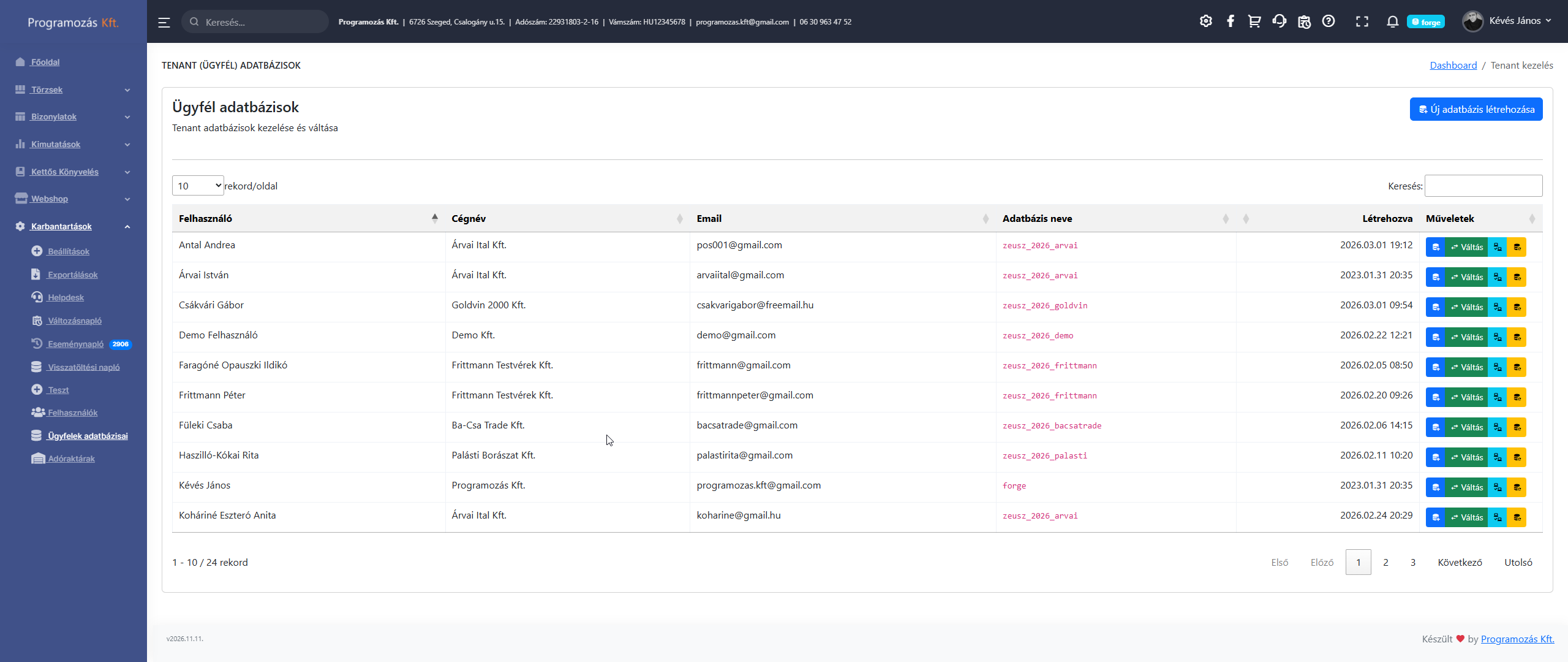Toggle fullscreen mode icon

(1362, 21)
